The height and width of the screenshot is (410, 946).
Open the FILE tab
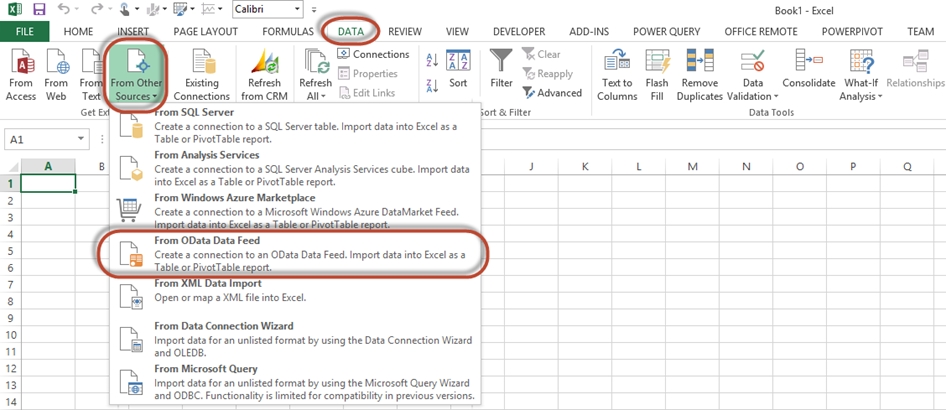(25, 31)
